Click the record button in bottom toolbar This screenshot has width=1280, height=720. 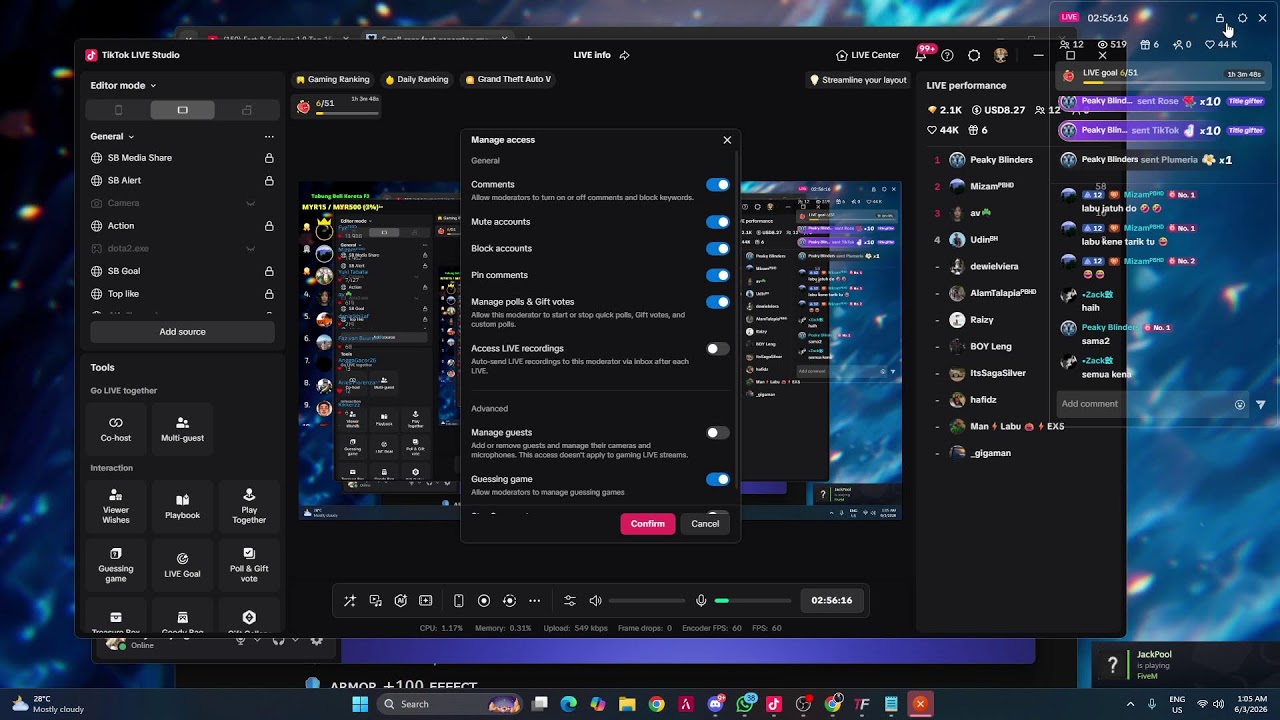coord(484,601)
